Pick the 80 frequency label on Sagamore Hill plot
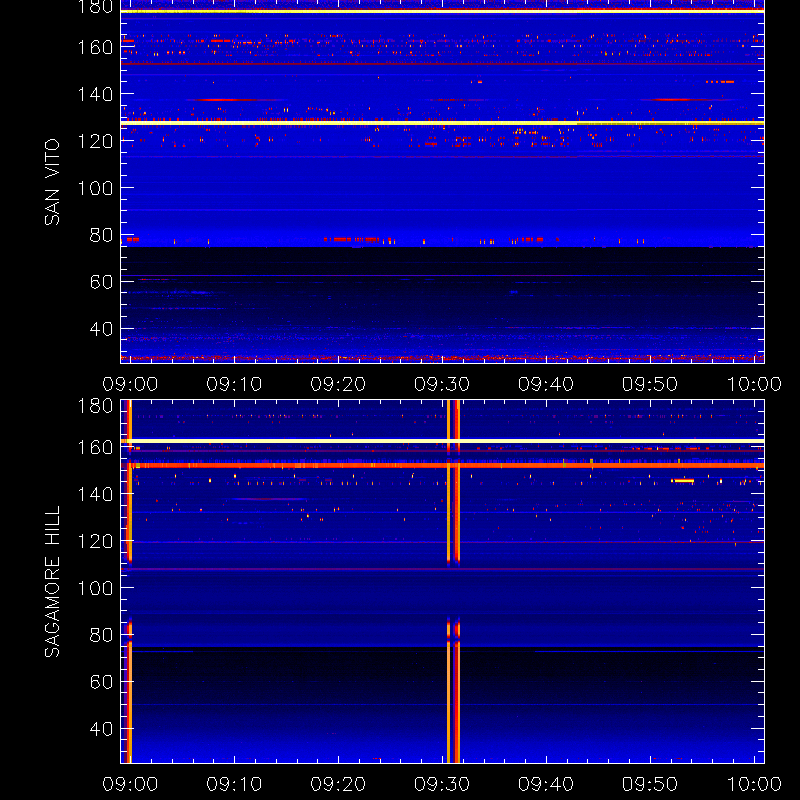800x800 pixels. 101,635
